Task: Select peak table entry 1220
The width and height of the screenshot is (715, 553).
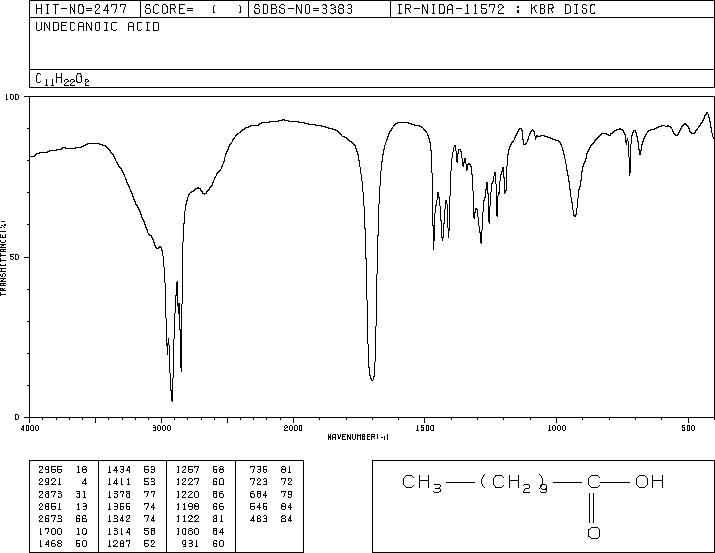Action: pyautogui.click(x=200, y=494)
